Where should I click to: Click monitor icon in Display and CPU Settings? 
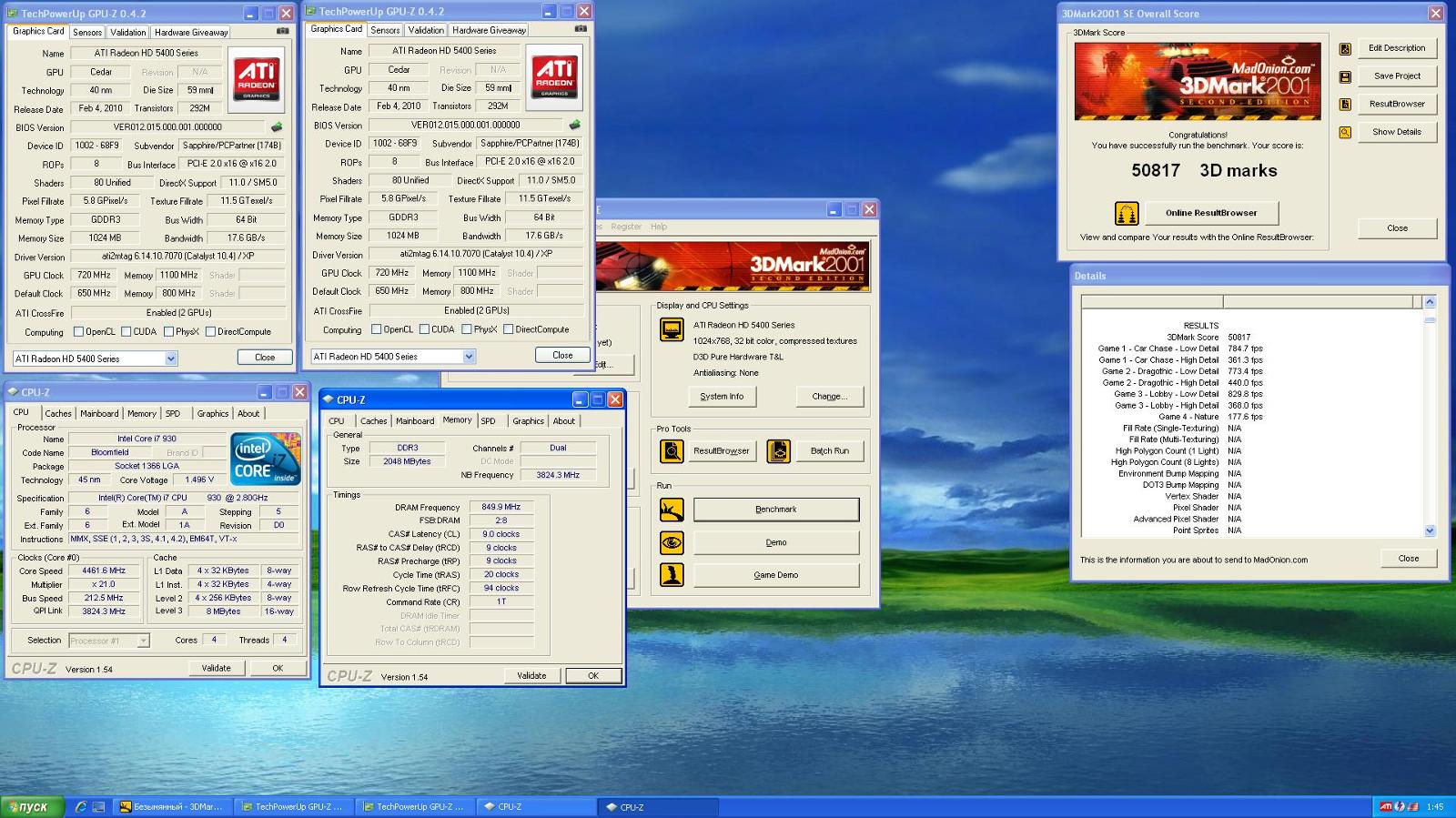click(672, 329)
